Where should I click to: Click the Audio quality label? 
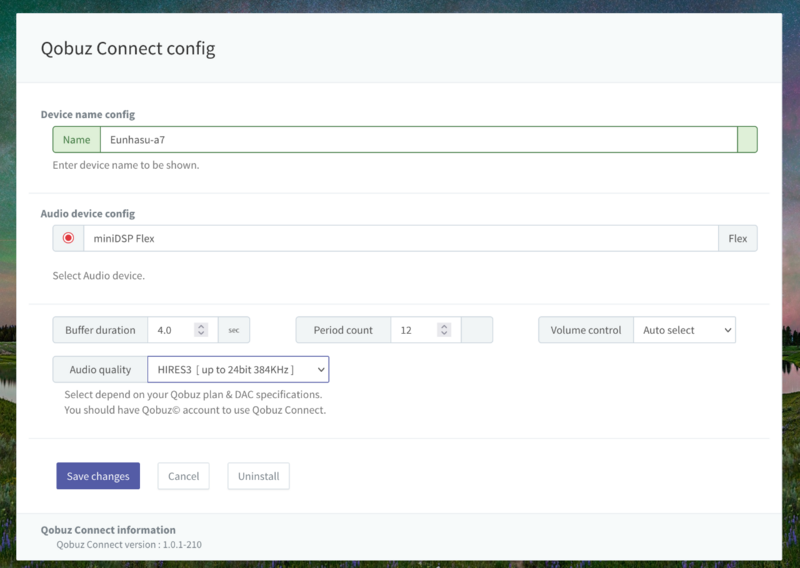(x=100, y=369)
